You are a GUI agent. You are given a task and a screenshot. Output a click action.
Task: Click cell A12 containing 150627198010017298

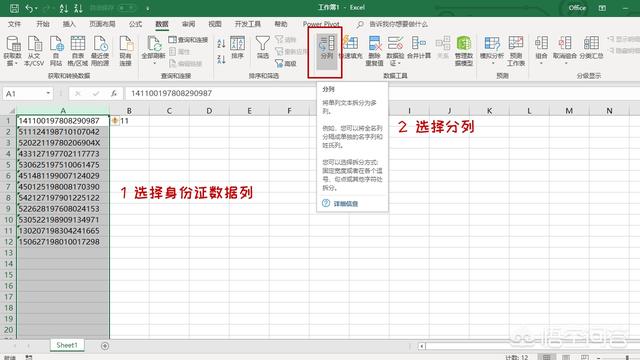(63, 242)
